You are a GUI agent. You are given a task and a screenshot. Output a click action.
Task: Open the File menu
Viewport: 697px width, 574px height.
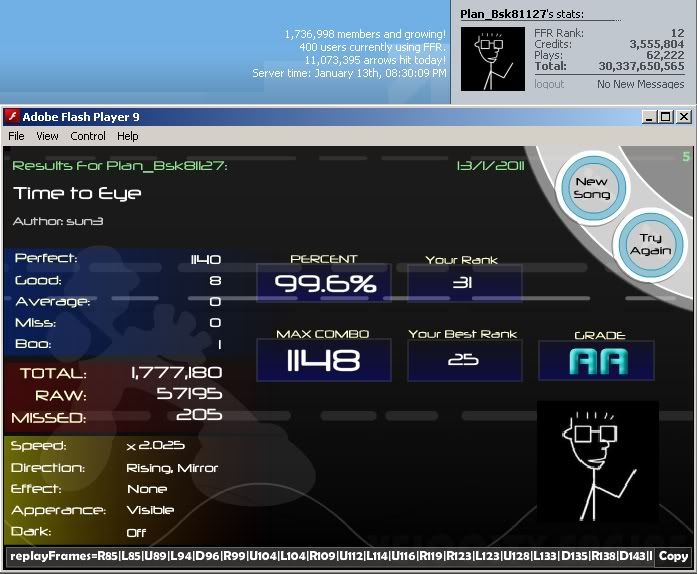[16, 136]
